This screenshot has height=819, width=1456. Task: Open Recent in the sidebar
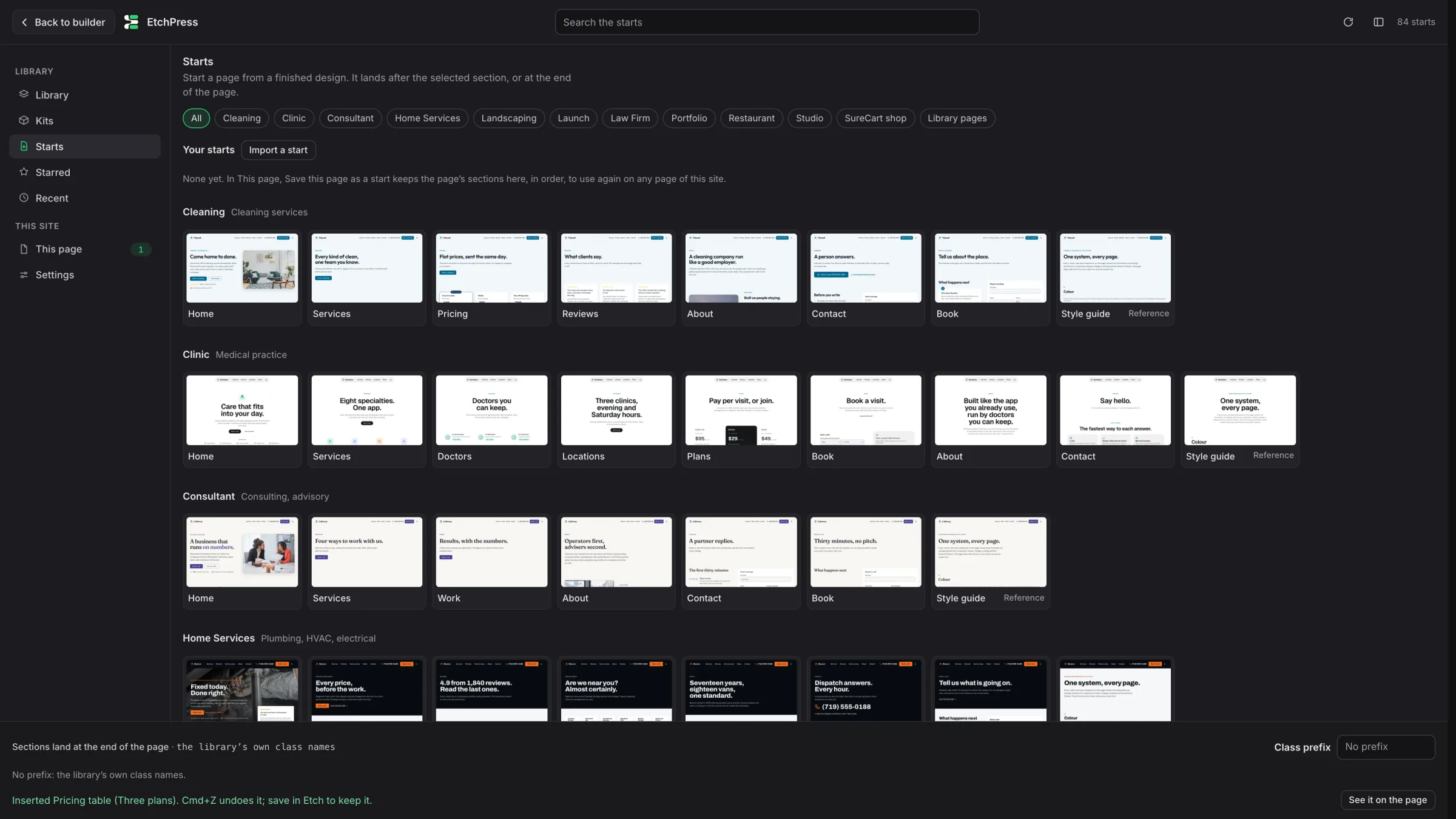[x=85, y=198]
